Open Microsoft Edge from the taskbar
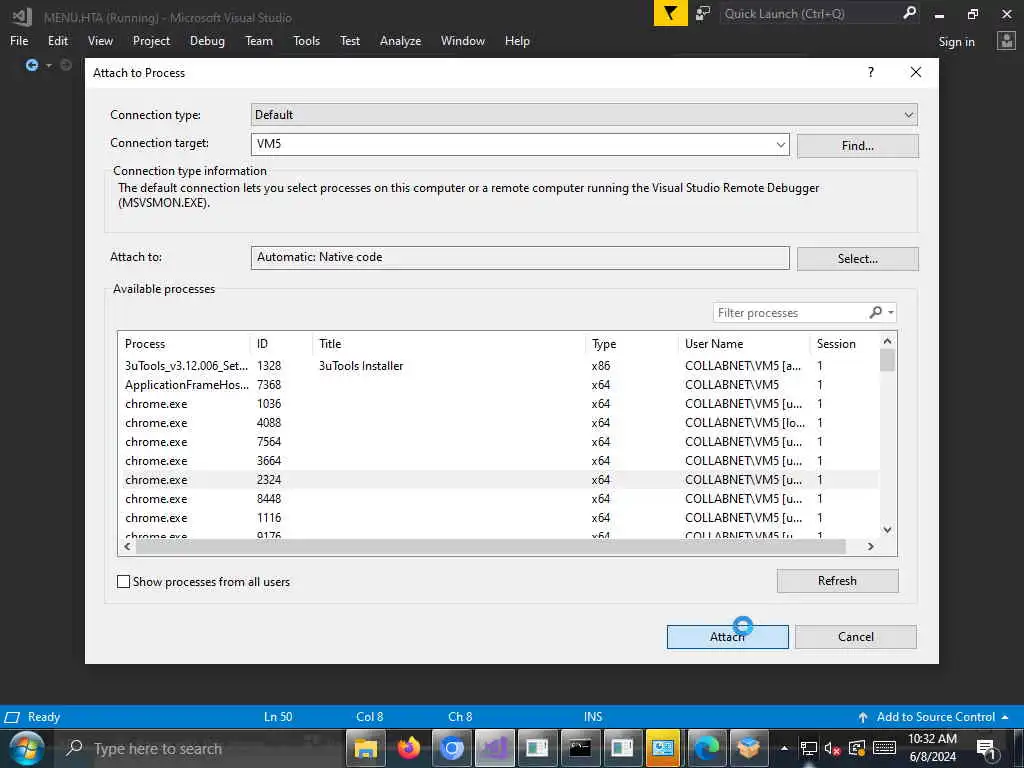 [x=706, y=748]
